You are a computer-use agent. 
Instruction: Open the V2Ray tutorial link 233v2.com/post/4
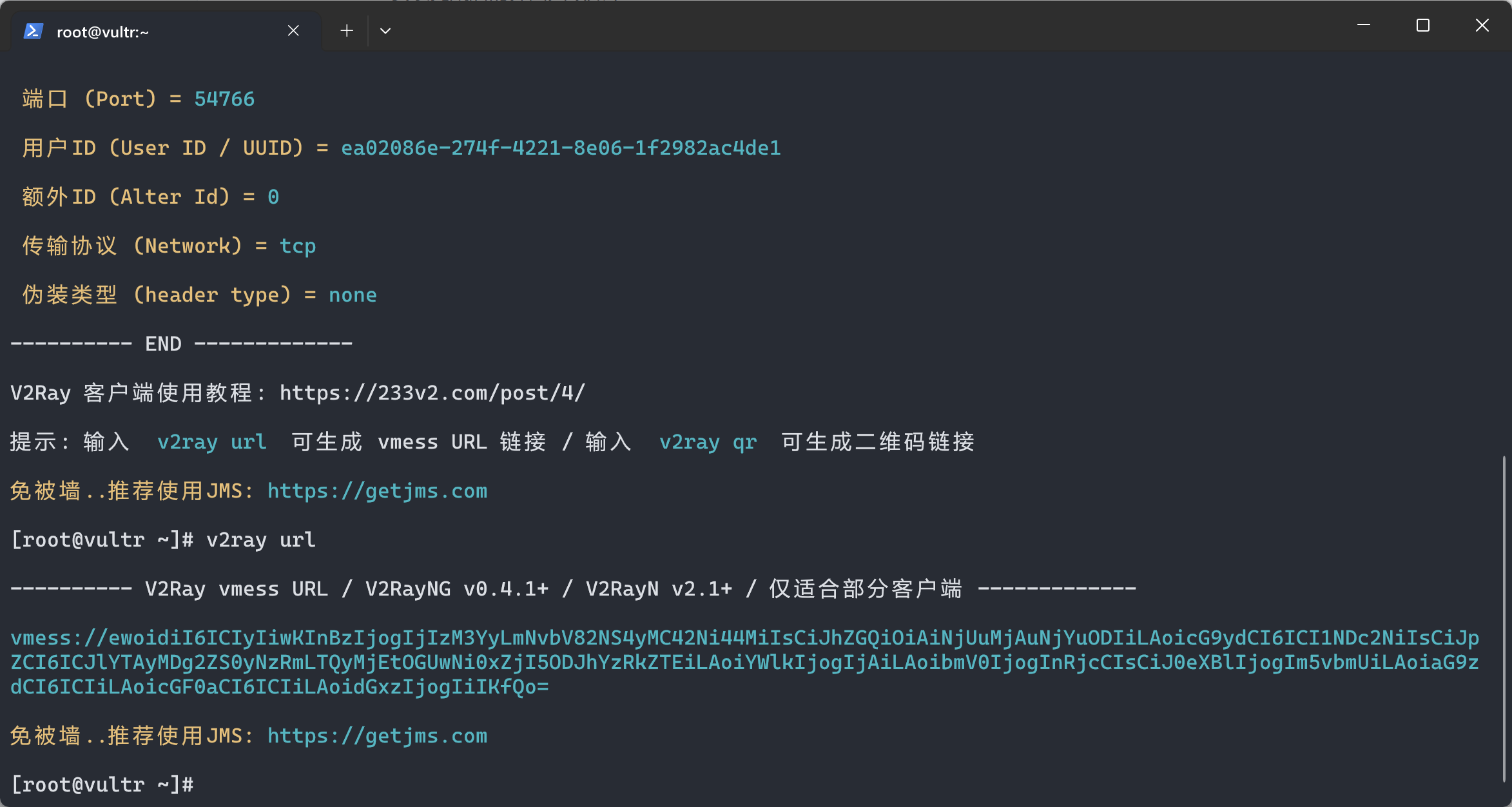[x=432, y=393]
